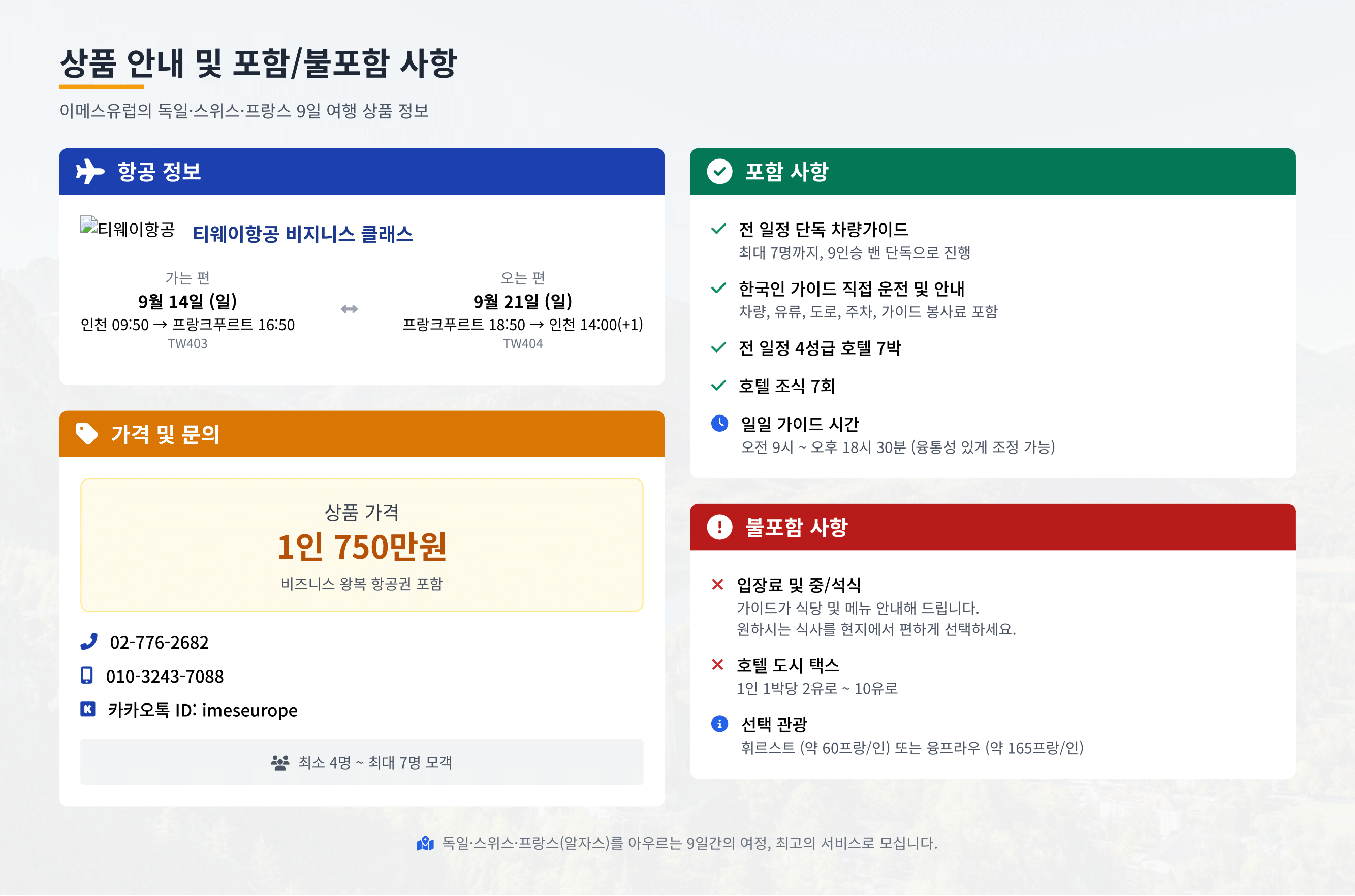Viewport: 1355px width, 896px height.
Task: Click the round-trip arrows icon between the two flights
Action: (349, 309)
